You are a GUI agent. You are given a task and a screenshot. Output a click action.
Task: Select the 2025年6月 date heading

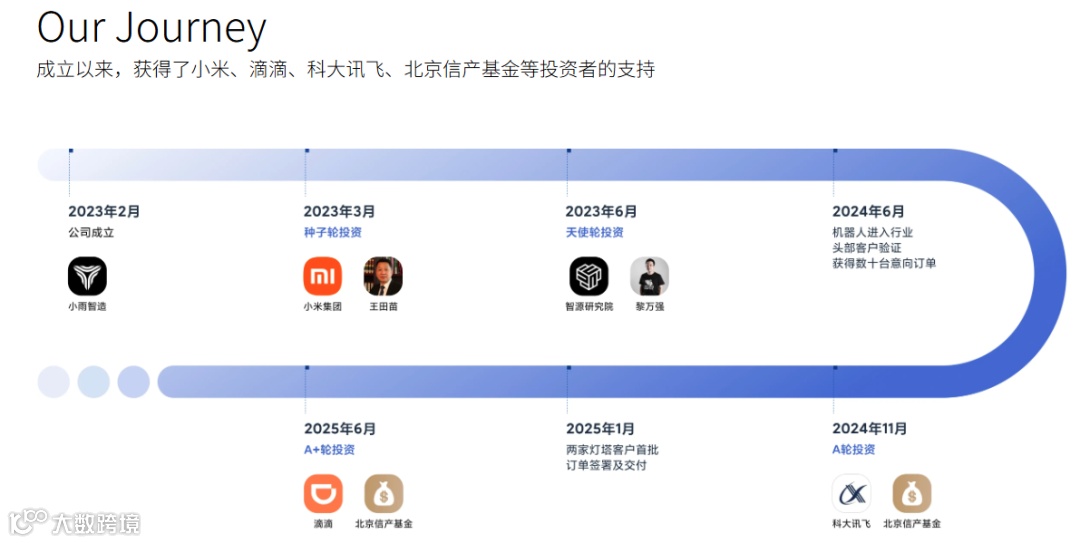340,429
